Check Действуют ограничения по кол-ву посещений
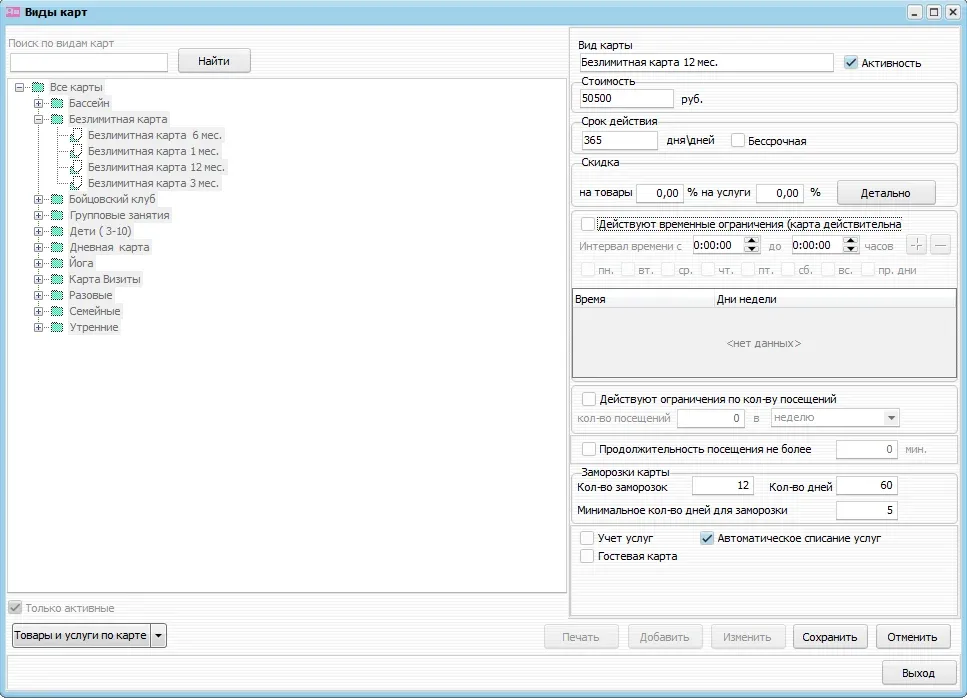This screenshot has height=698, width=967. click(589, 399)
